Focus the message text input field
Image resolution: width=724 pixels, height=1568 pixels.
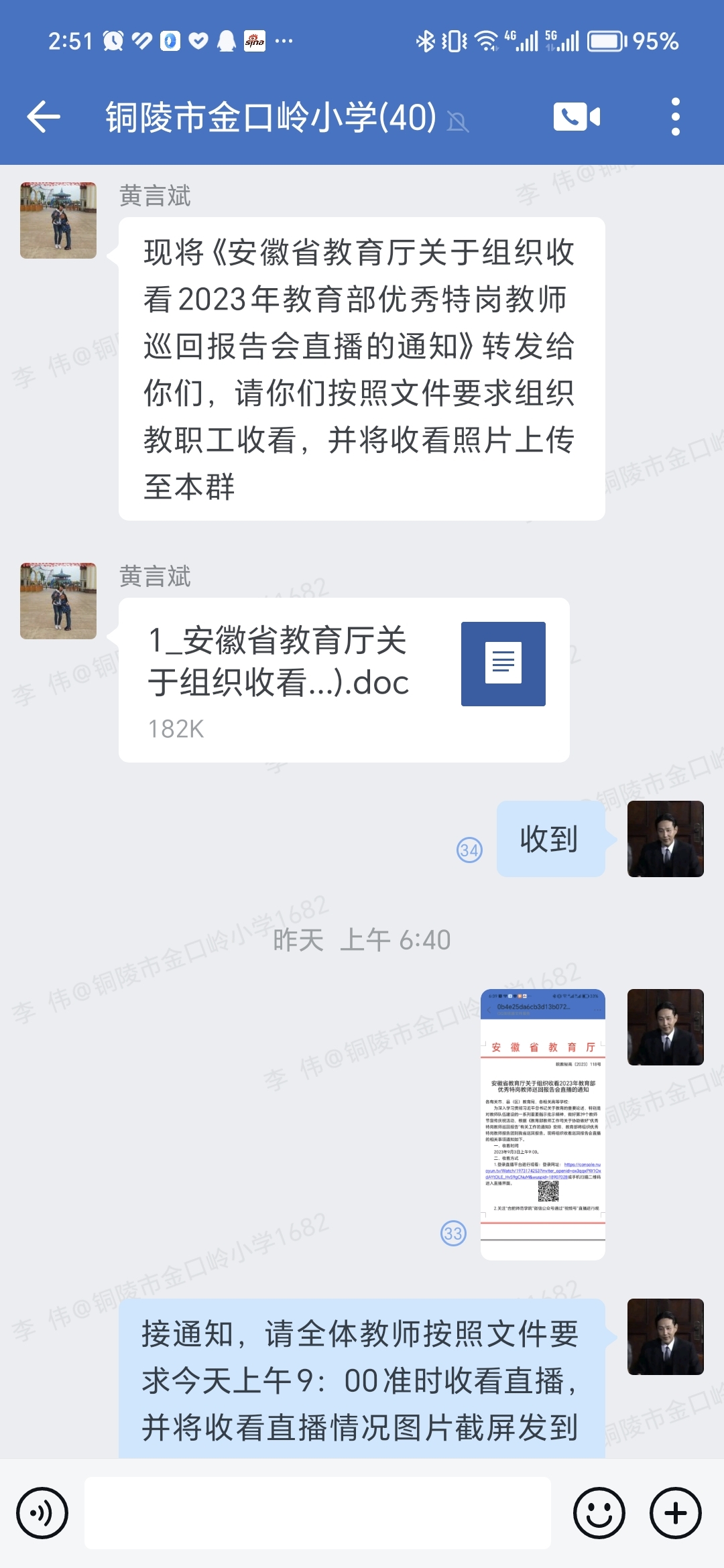(318, 1513)
